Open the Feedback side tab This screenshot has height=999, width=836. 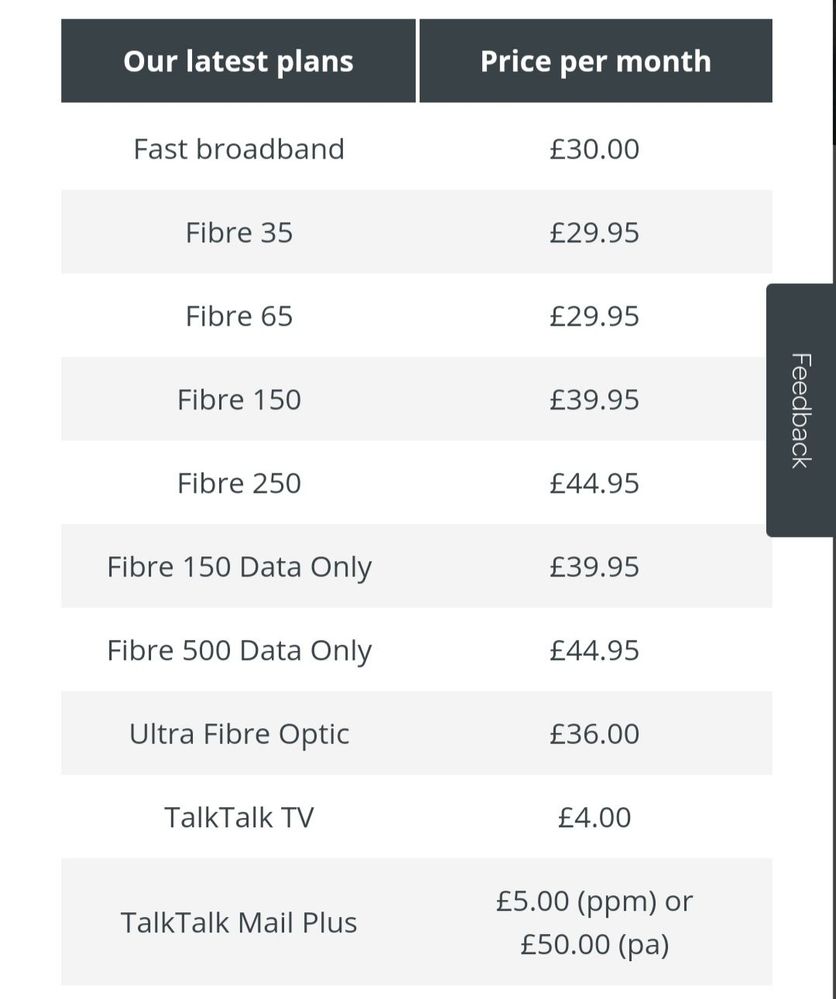click(x=800, y=410)
